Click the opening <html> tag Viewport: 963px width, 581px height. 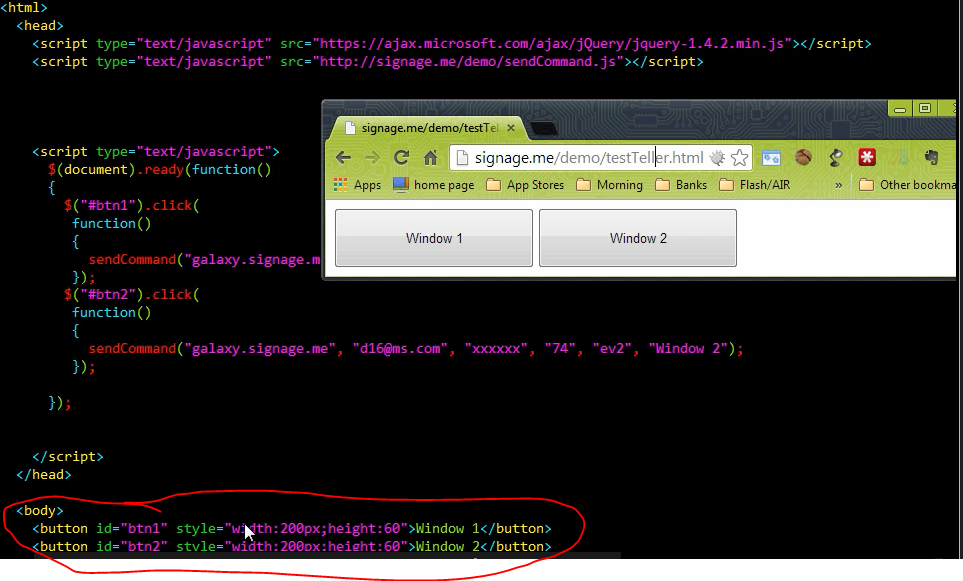click(24, 8)
